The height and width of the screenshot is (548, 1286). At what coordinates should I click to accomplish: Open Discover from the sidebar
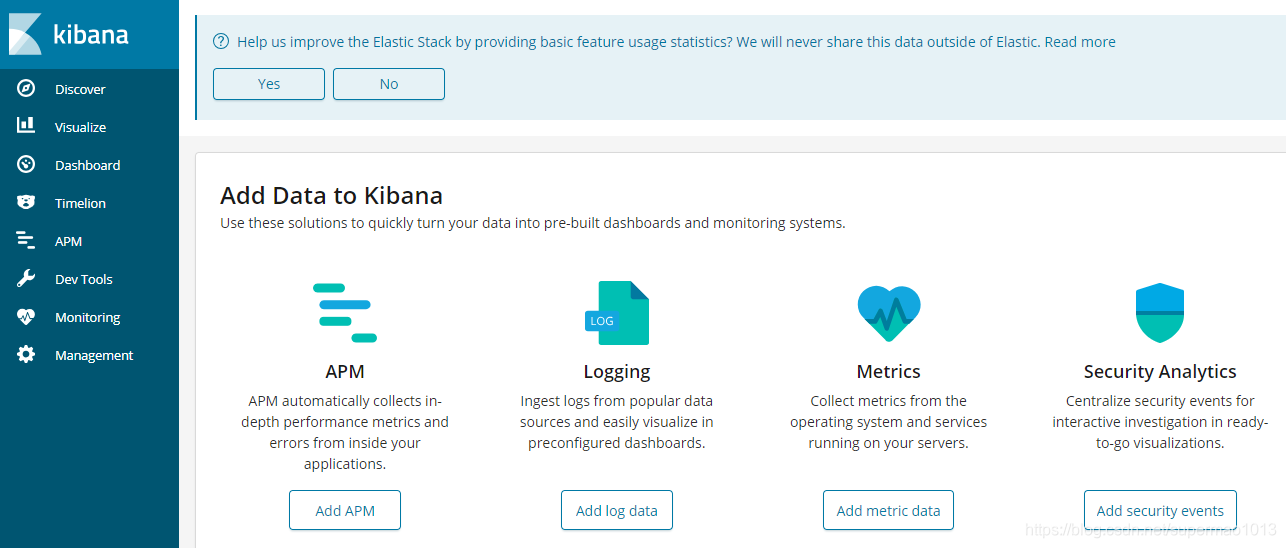click(80, 89)
